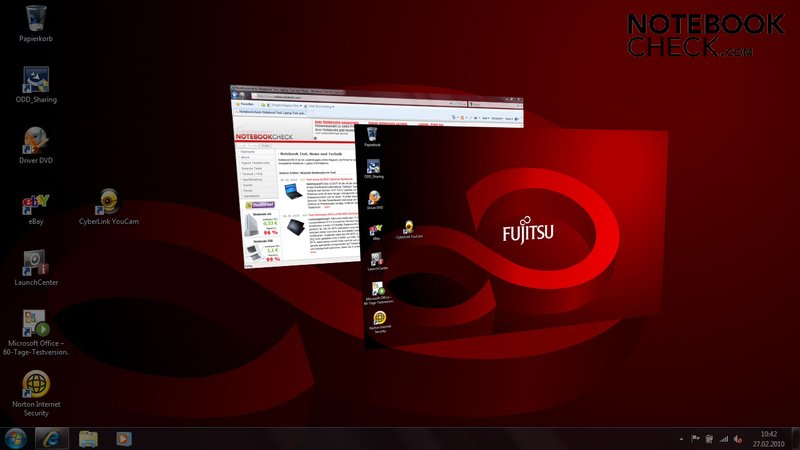
Task: Open the clock showing 10:42
Action: click(x=768, y=439)
